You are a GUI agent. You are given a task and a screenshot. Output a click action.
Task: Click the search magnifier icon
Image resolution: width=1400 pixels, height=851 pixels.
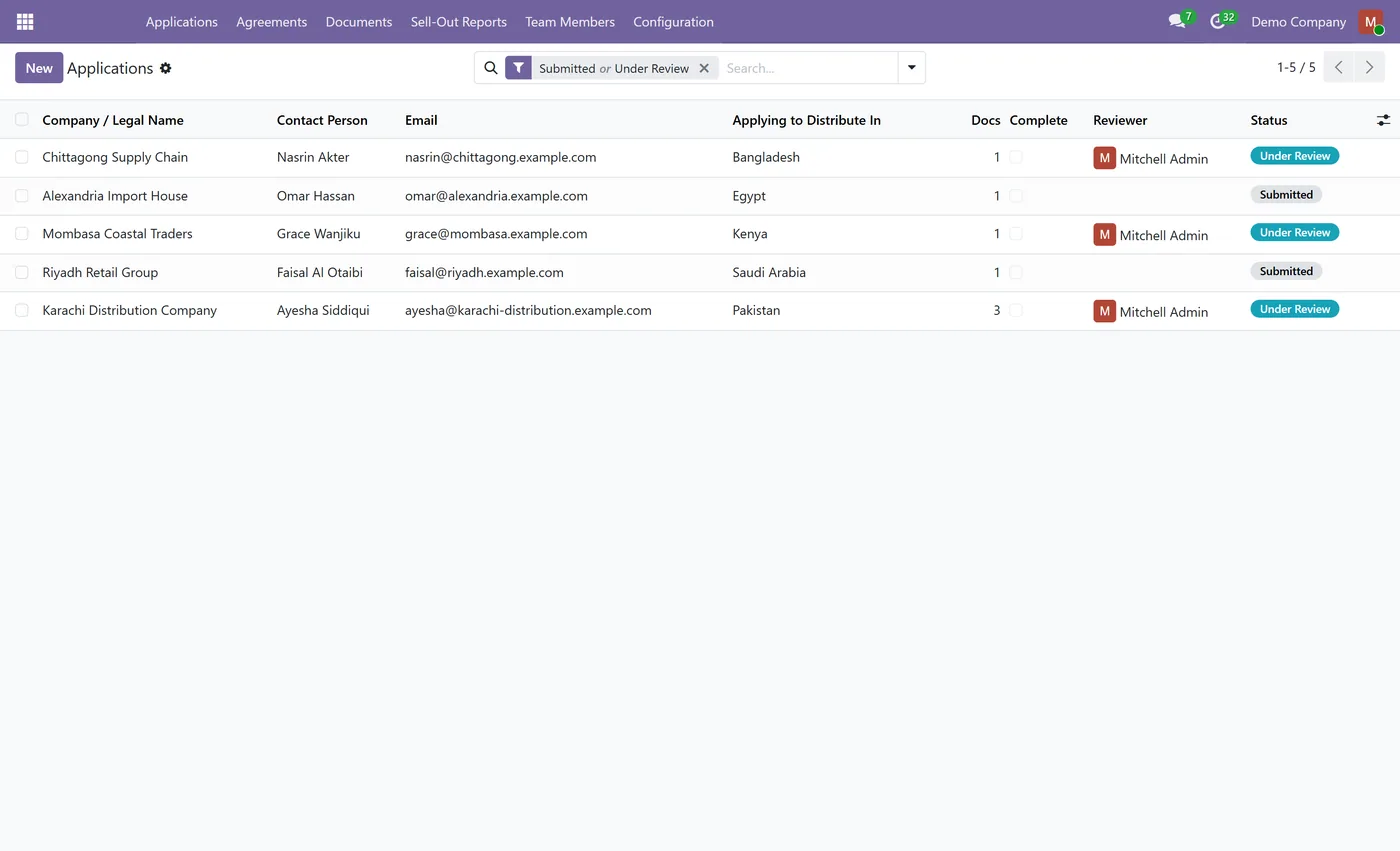point(491,68)
